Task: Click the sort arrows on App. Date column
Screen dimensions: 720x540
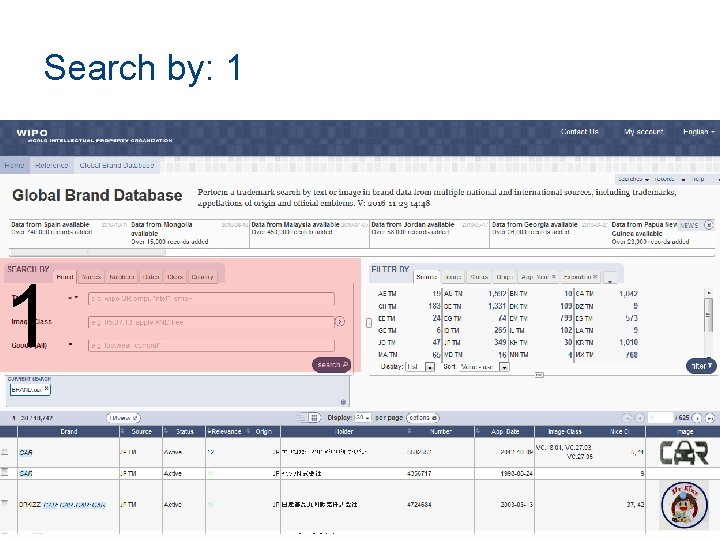Action: point(478,432)
